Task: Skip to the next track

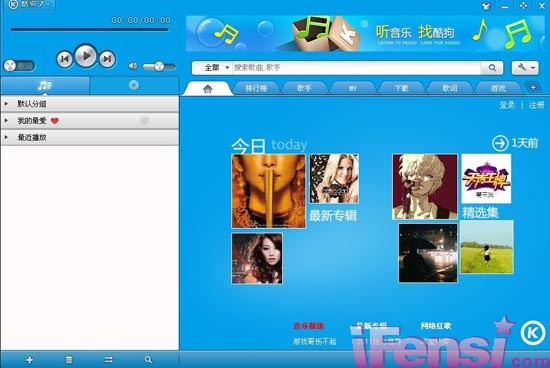Action: point(107,59)
